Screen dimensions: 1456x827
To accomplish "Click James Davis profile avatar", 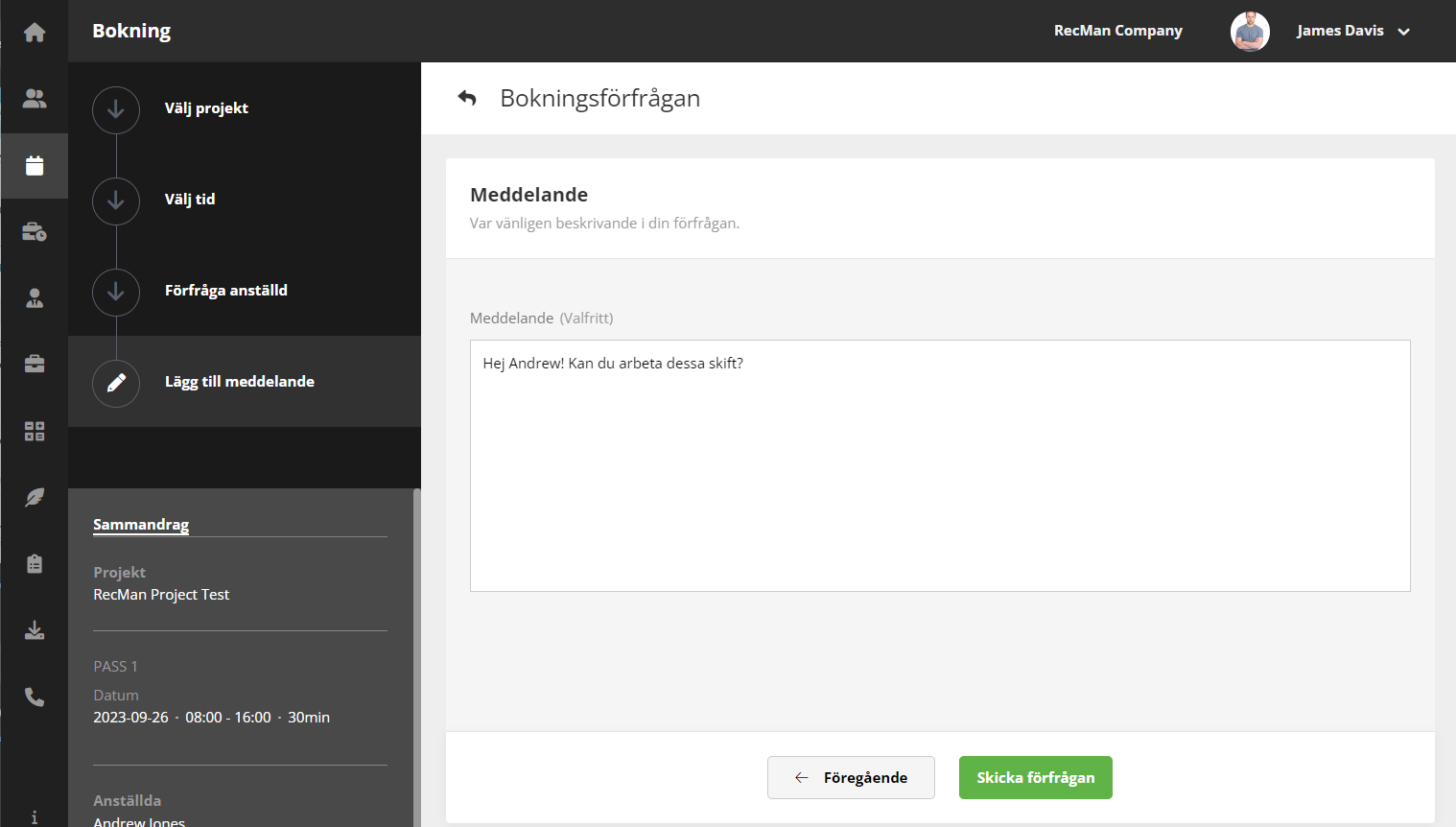I will (1249, 32).
